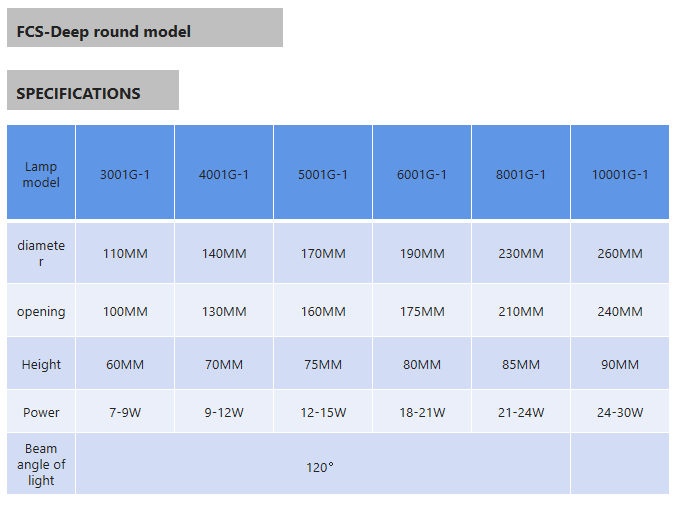The height and width of the screenshot is (513, 678).
Task: Click the Beam angle of light label
Action: coord(41,465)
